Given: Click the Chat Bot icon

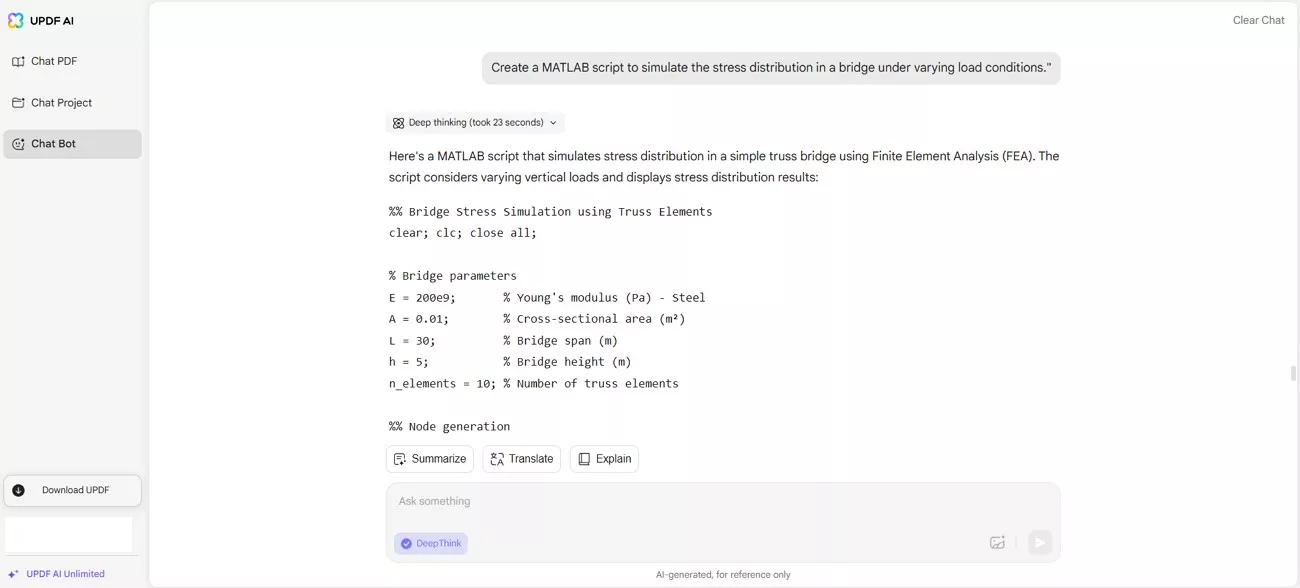Looking at the screenshot, I should (x=17, y=143).
